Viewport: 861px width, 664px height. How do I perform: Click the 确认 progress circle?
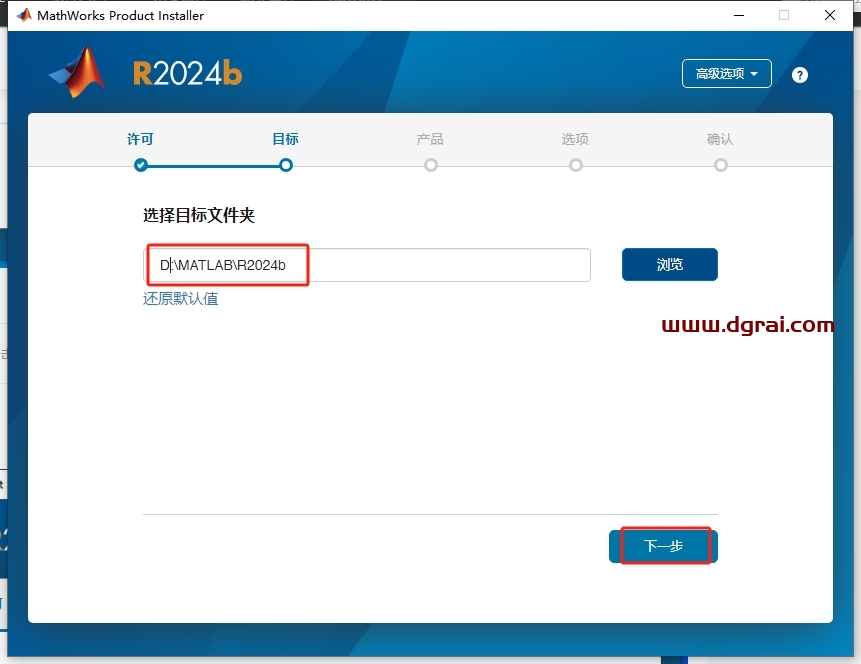(x=720, y=165)
